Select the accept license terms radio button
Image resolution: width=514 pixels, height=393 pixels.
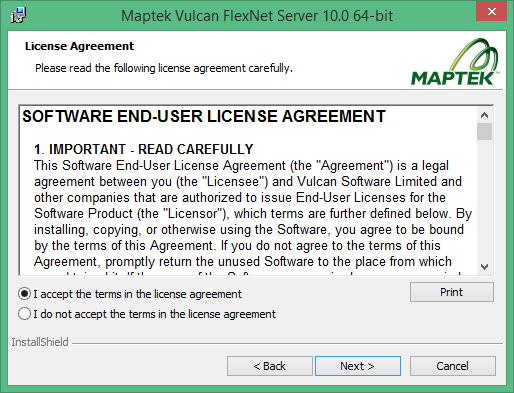pyautogui.click(x=24, y=294)
